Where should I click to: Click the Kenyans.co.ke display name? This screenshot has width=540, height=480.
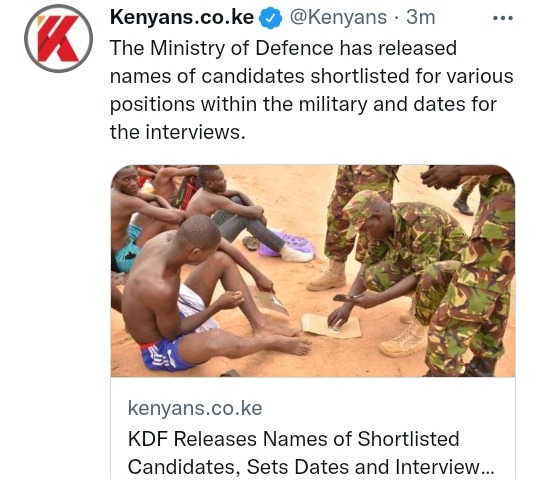point(182,17)
